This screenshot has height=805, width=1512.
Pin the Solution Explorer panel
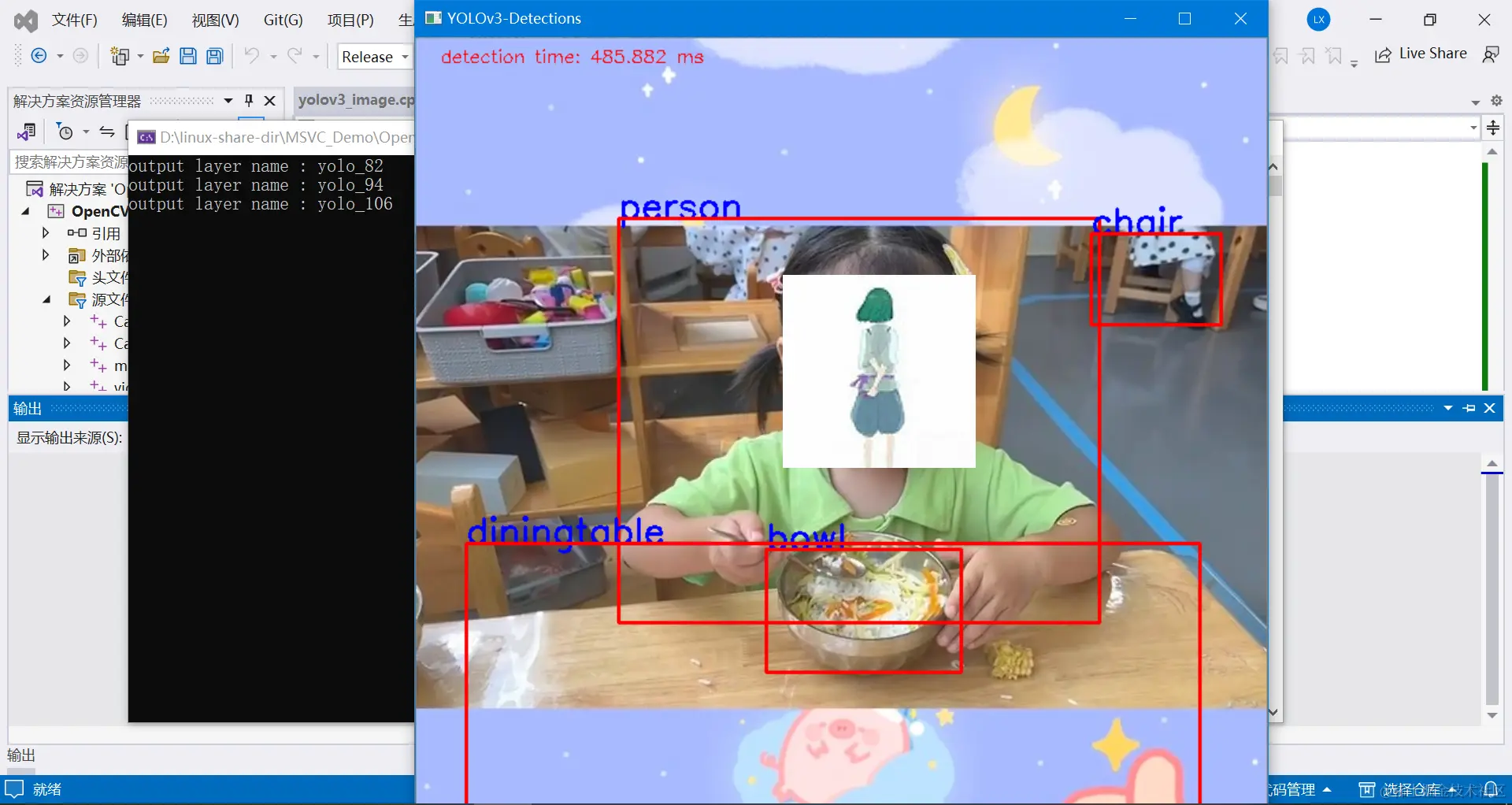[x=249, y=101]
